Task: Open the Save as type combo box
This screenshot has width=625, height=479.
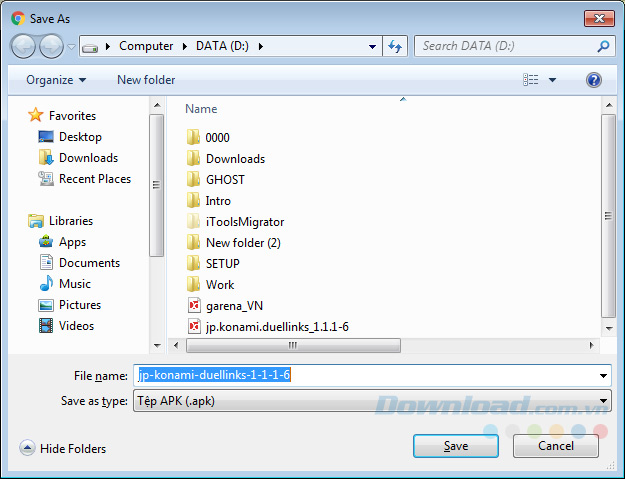Action: click(372, 401)
